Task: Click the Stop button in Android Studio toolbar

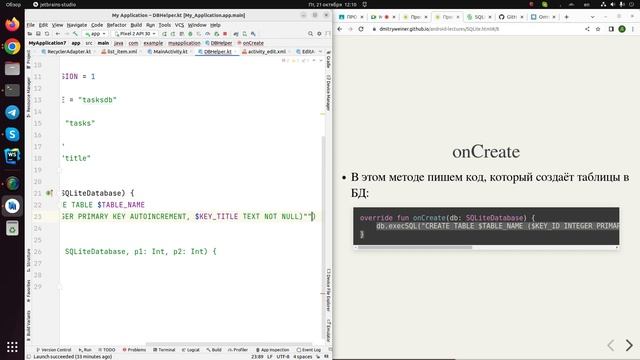Action: (x=225, y=34)
